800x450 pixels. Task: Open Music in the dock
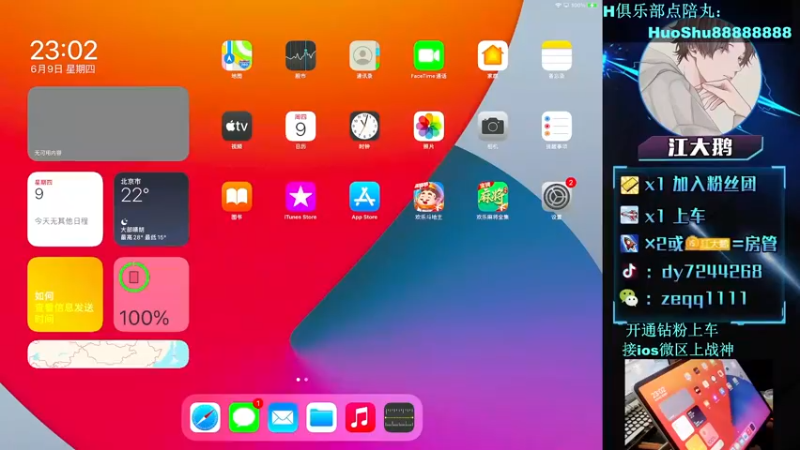click(x=360, y=417)
